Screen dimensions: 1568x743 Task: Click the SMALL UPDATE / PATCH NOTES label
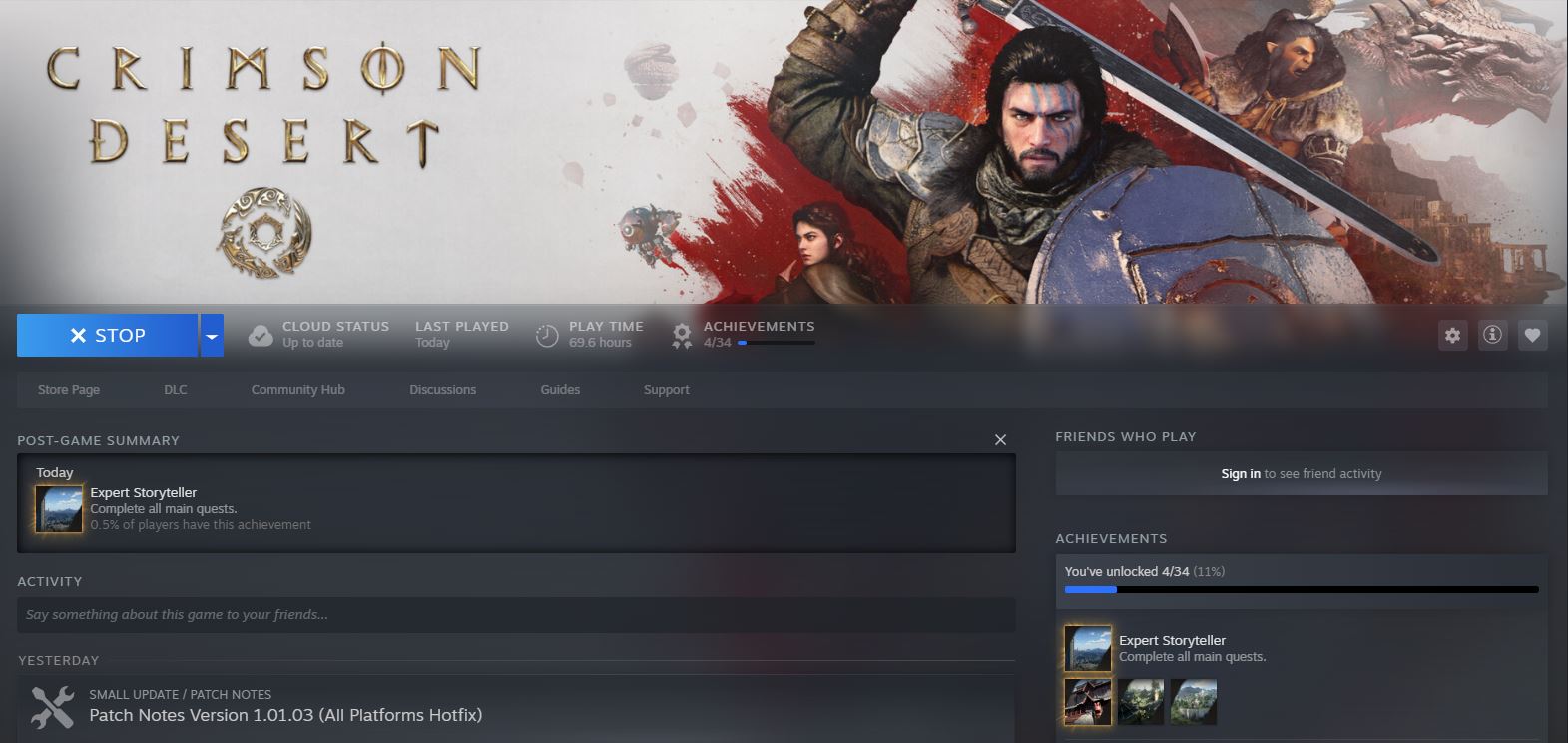click(x=181, y=694)
